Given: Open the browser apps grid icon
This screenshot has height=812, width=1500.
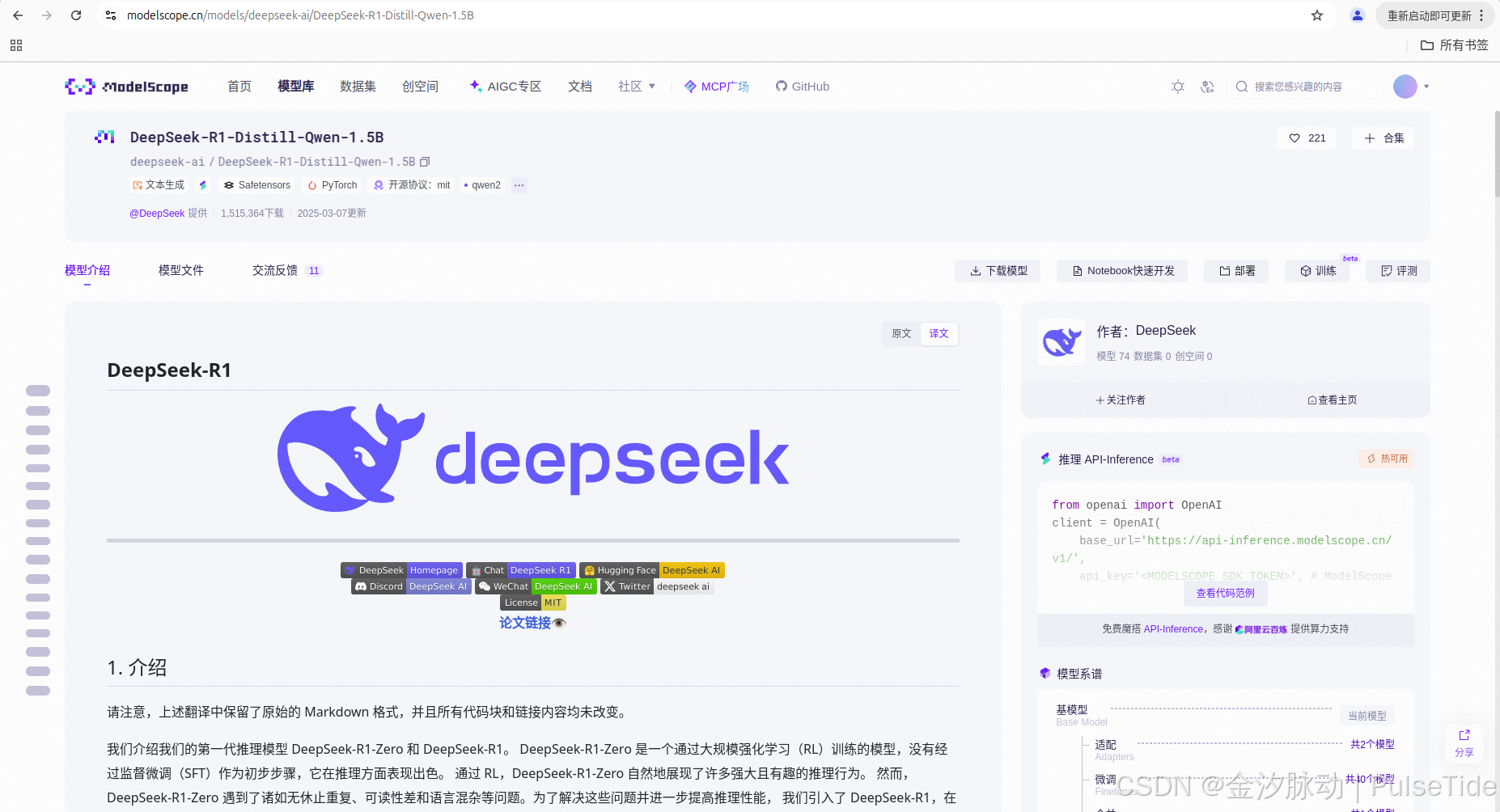Looking at the screenshot, I should point(16,45).
